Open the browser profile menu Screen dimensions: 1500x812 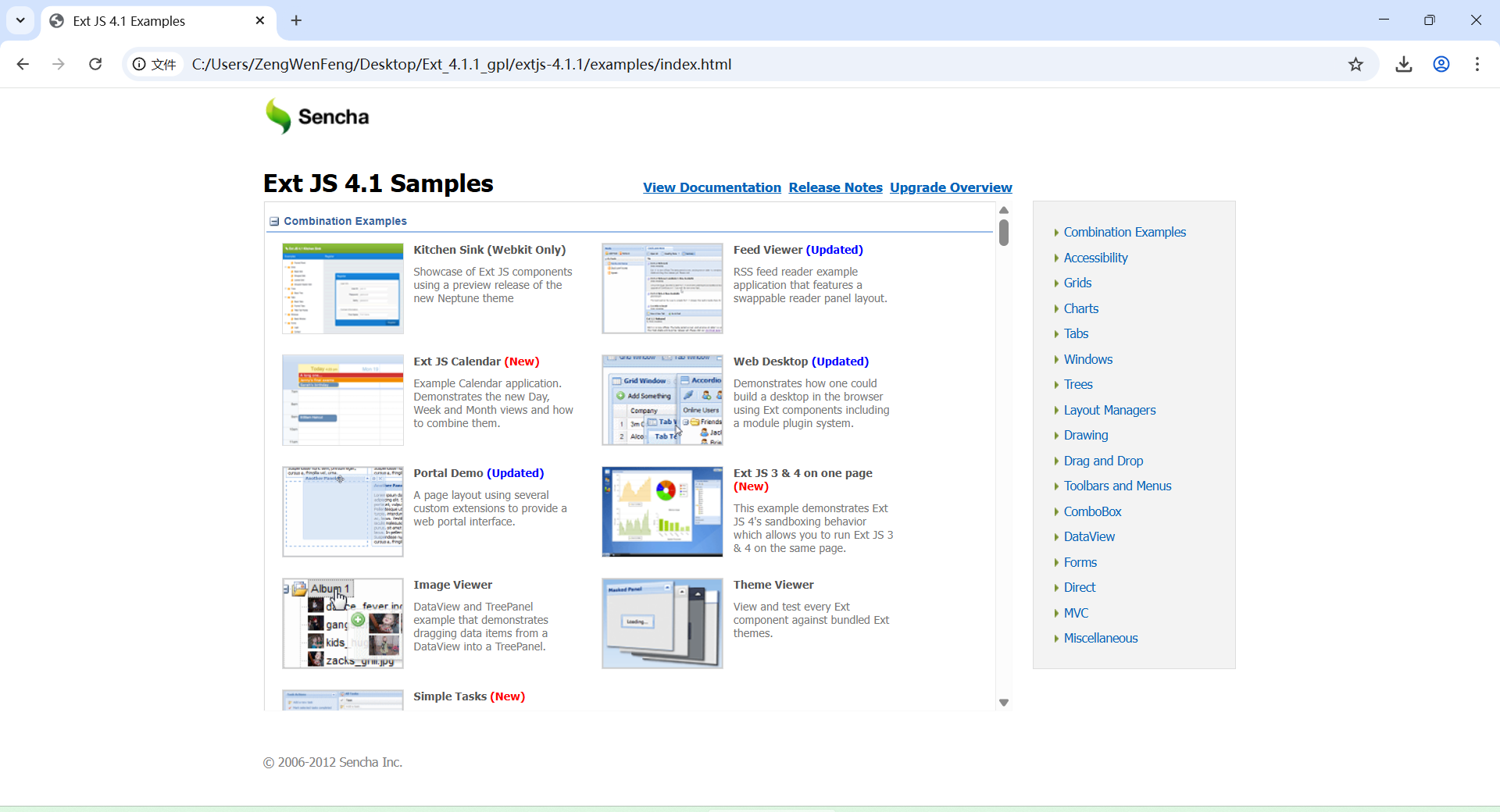tap(1441, 64)
